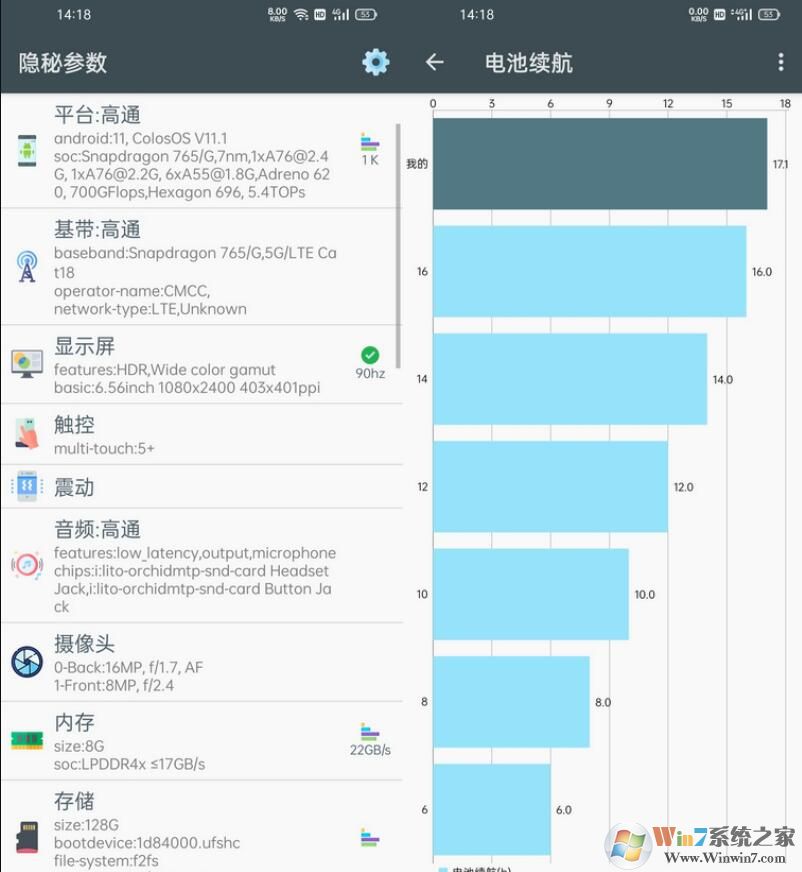Screen dimensions: 802x872
Task: Tap 14:18 clock in left status bar
Action: coord(74,15)
